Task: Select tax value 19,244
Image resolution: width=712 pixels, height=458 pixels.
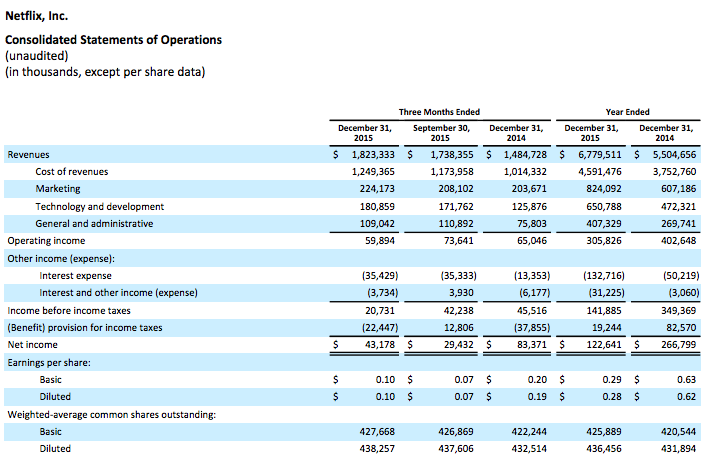Action: coord(607,328)
